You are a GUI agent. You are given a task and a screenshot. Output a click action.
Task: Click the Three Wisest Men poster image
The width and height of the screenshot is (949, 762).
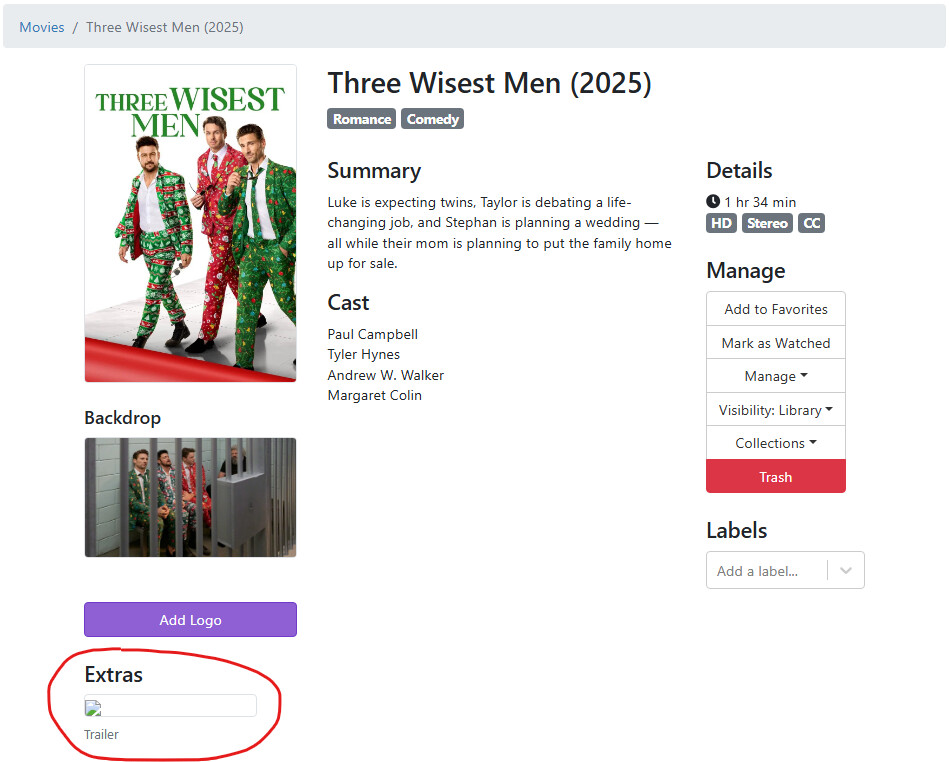(190, 223)
